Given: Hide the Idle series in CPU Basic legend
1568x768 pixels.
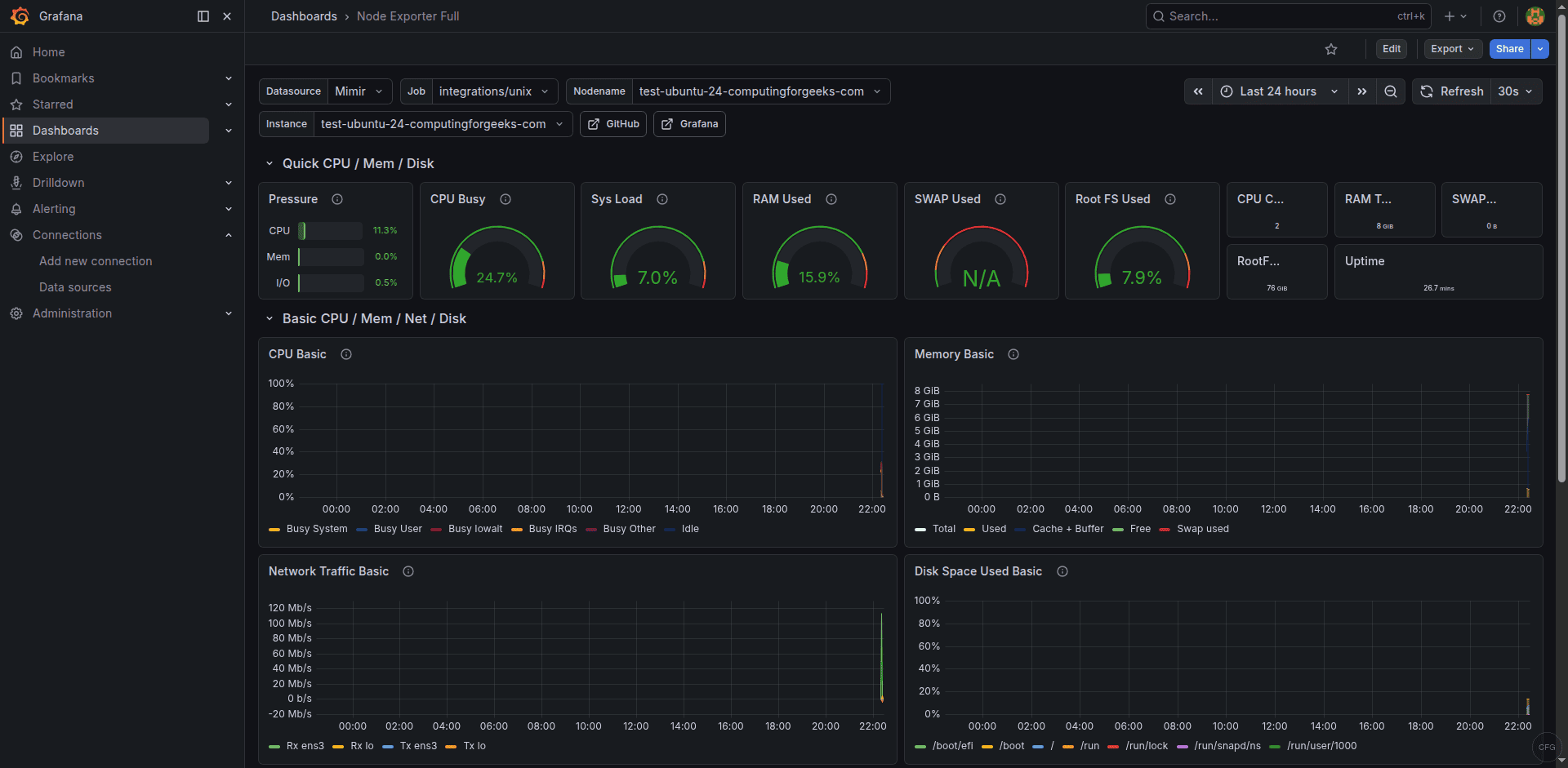Looking at the screenshot, I should (690, 529).
